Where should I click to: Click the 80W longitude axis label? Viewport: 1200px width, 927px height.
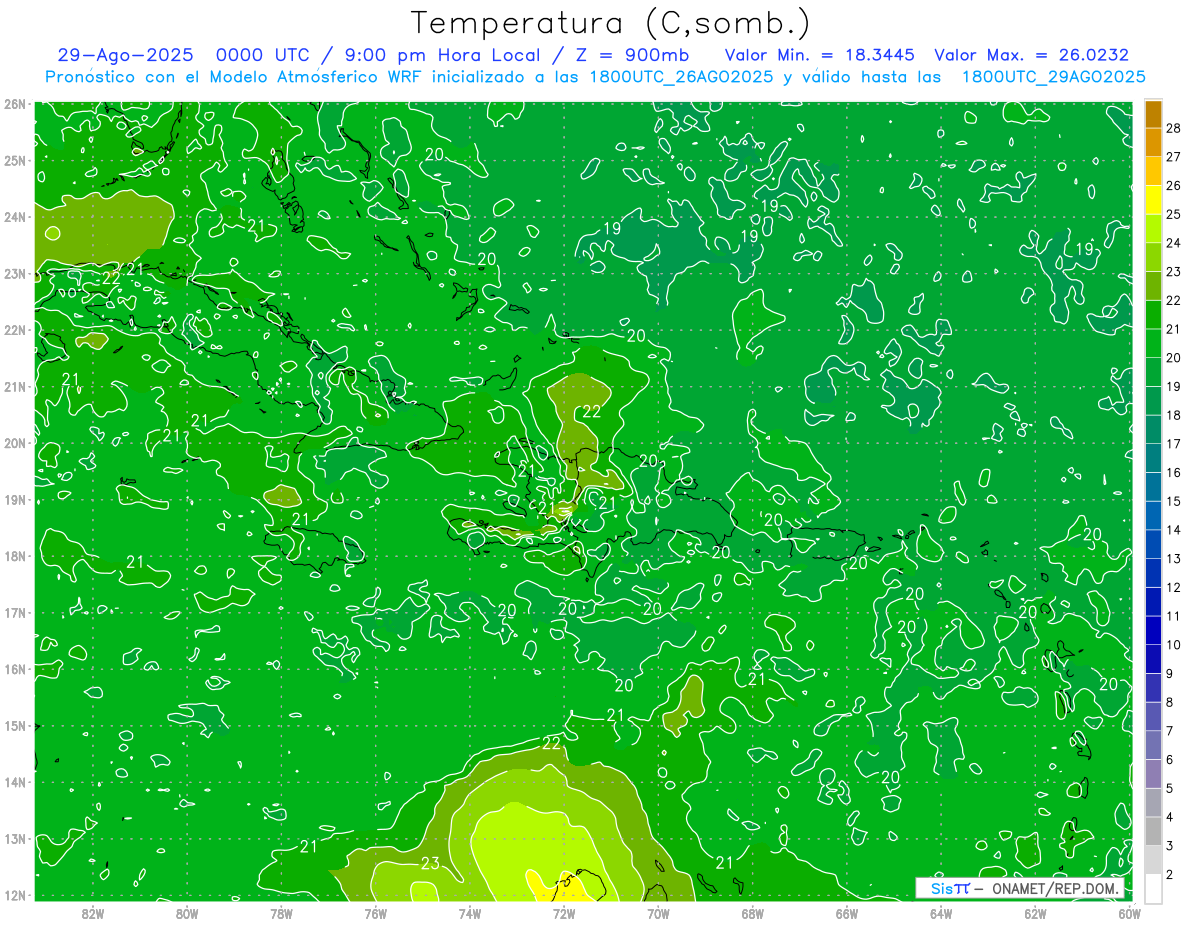[186, 914]
